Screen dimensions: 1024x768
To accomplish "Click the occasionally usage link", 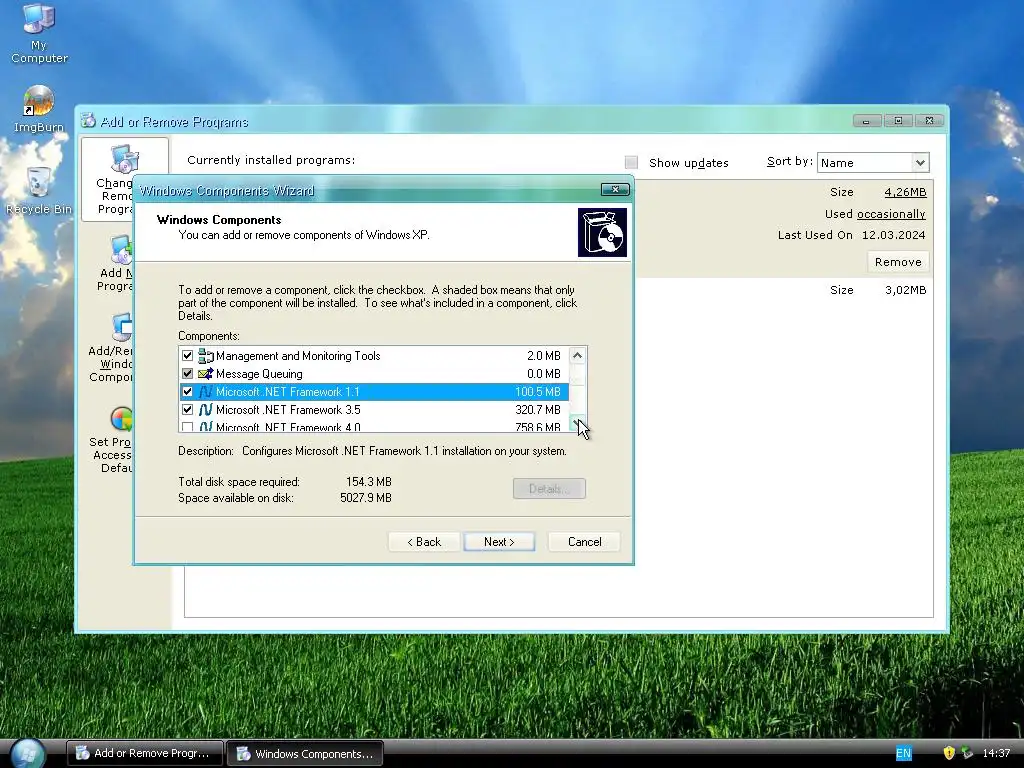I will [891, 214].
